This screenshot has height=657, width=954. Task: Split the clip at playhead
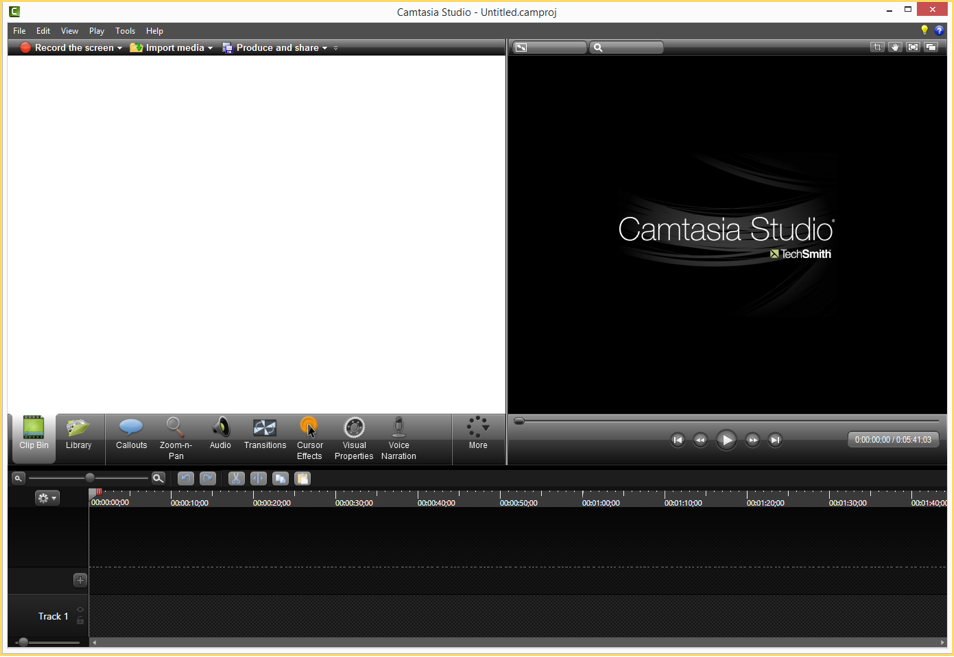tap(258, 479)
